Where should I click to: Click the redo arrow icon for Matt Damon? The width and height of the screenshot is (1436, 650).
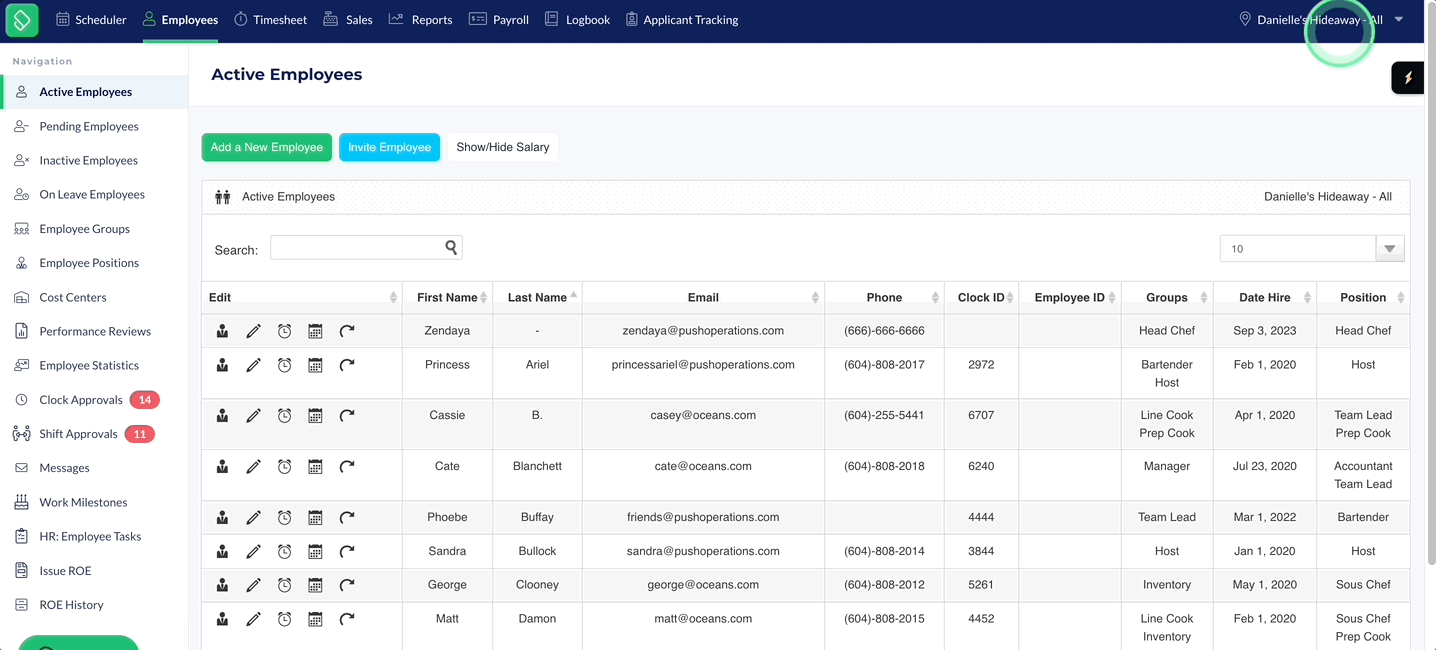(x=347, y=619)
